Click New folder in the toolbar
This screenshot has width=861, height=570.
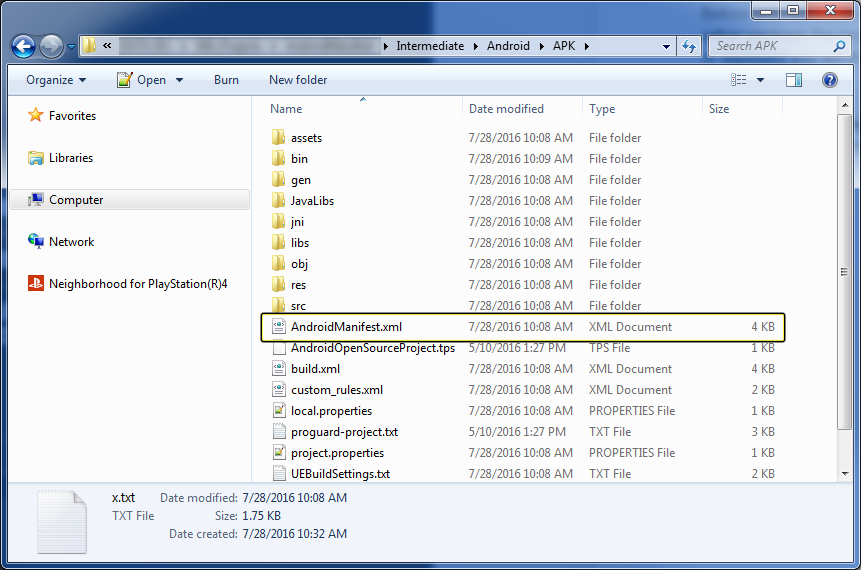[298, 80]
